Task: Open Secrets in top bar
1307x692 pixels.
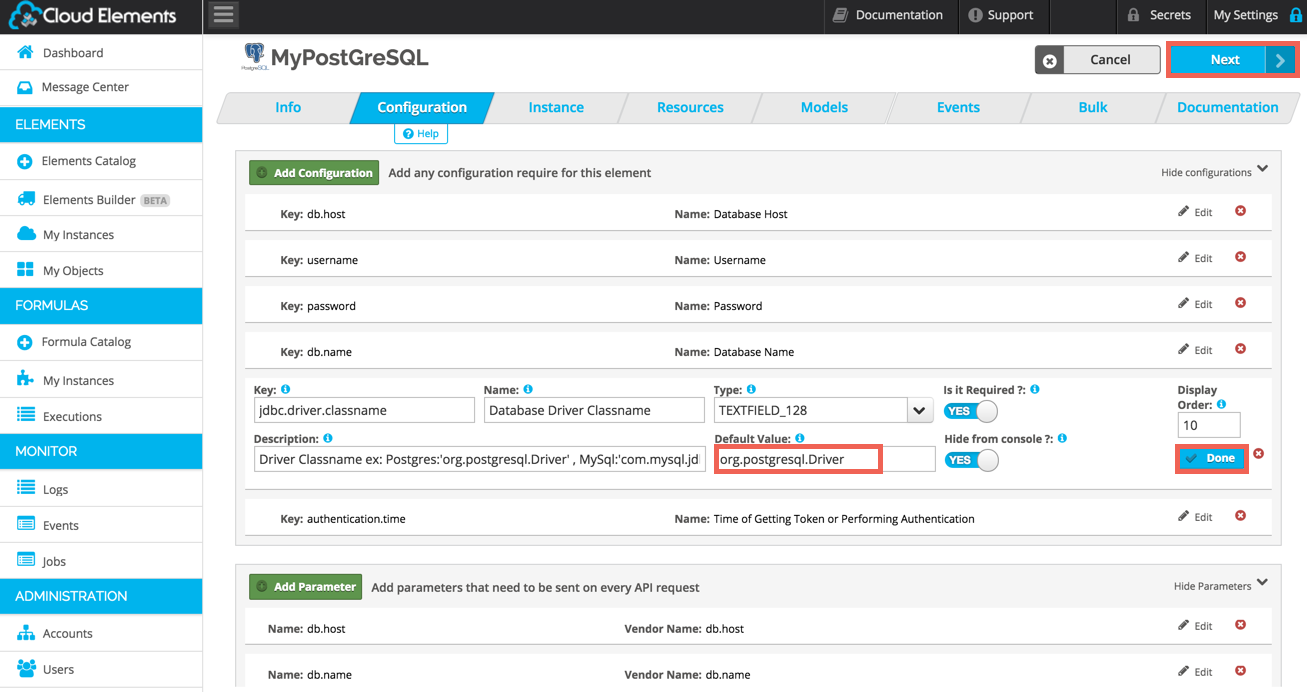Action: (1158, 15)
